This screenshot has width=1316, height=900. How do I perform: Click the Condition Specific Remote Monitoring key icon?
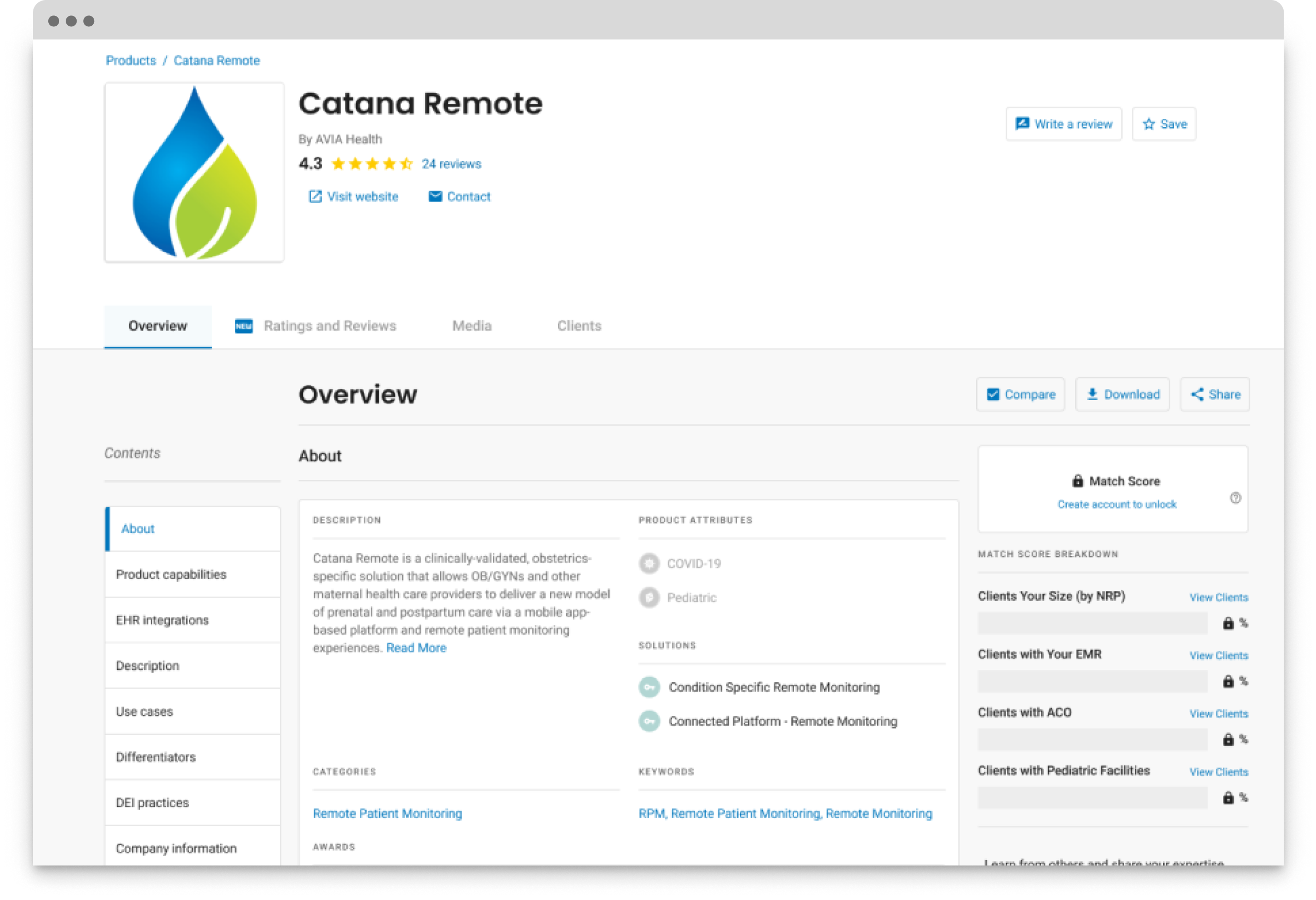(649, 687)
